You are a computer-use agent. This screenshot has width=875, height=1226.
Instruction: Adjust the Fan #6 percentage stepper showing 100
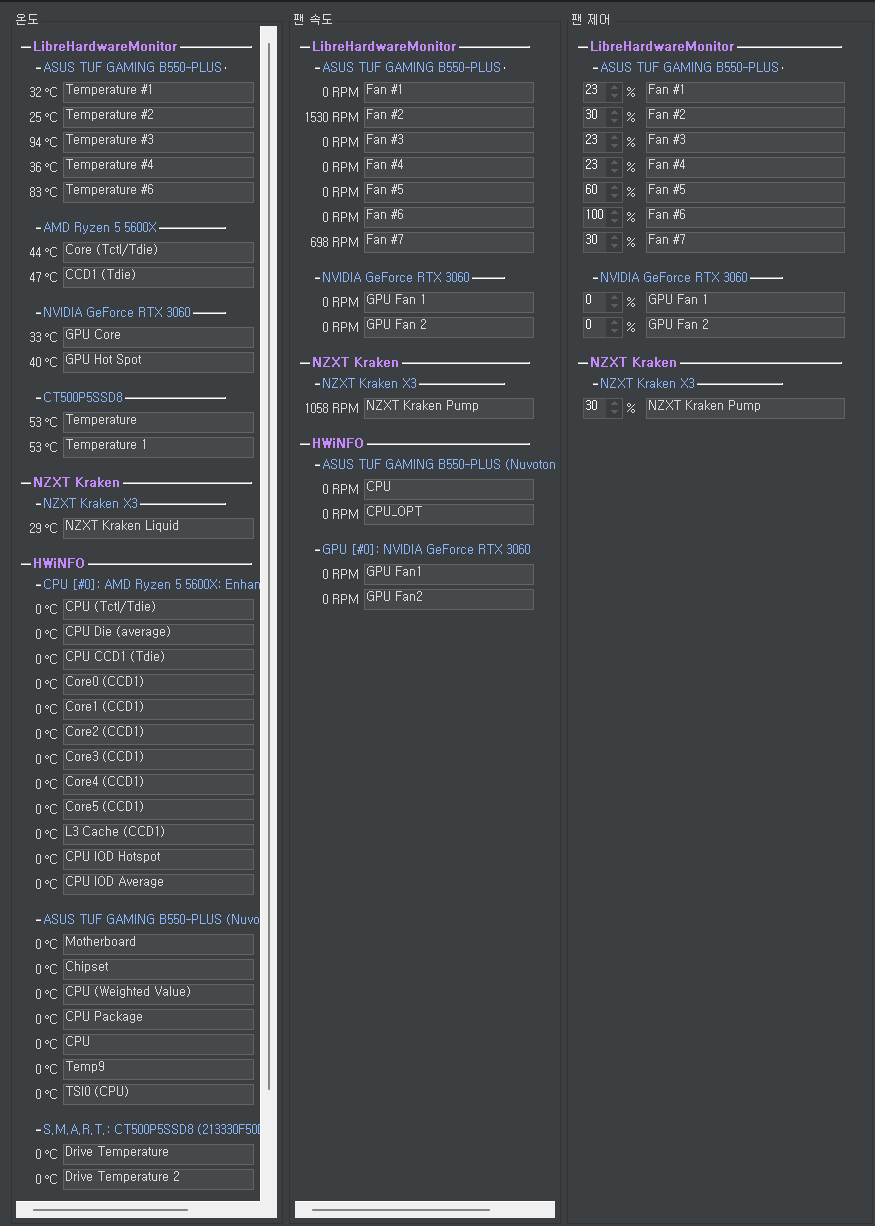tap(603, 217)
